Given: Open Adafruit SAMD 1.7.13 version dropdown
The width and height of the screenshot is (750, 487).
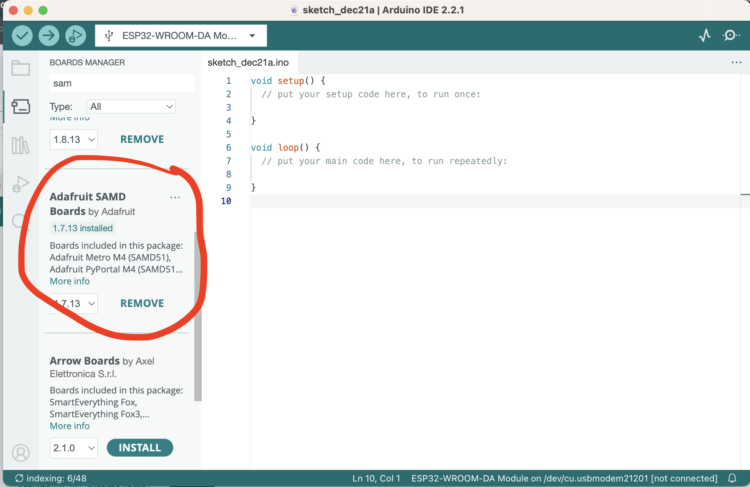Looking at the screenshot, I should [x=74, y=304].
